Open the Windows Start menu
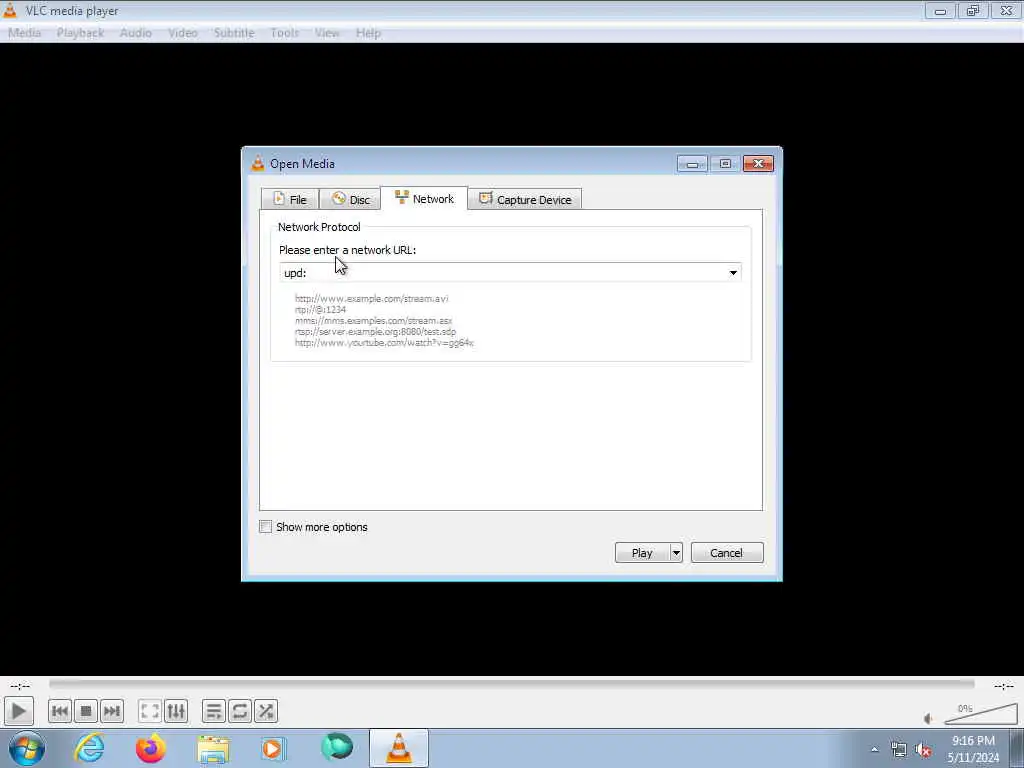 [27, 748]
